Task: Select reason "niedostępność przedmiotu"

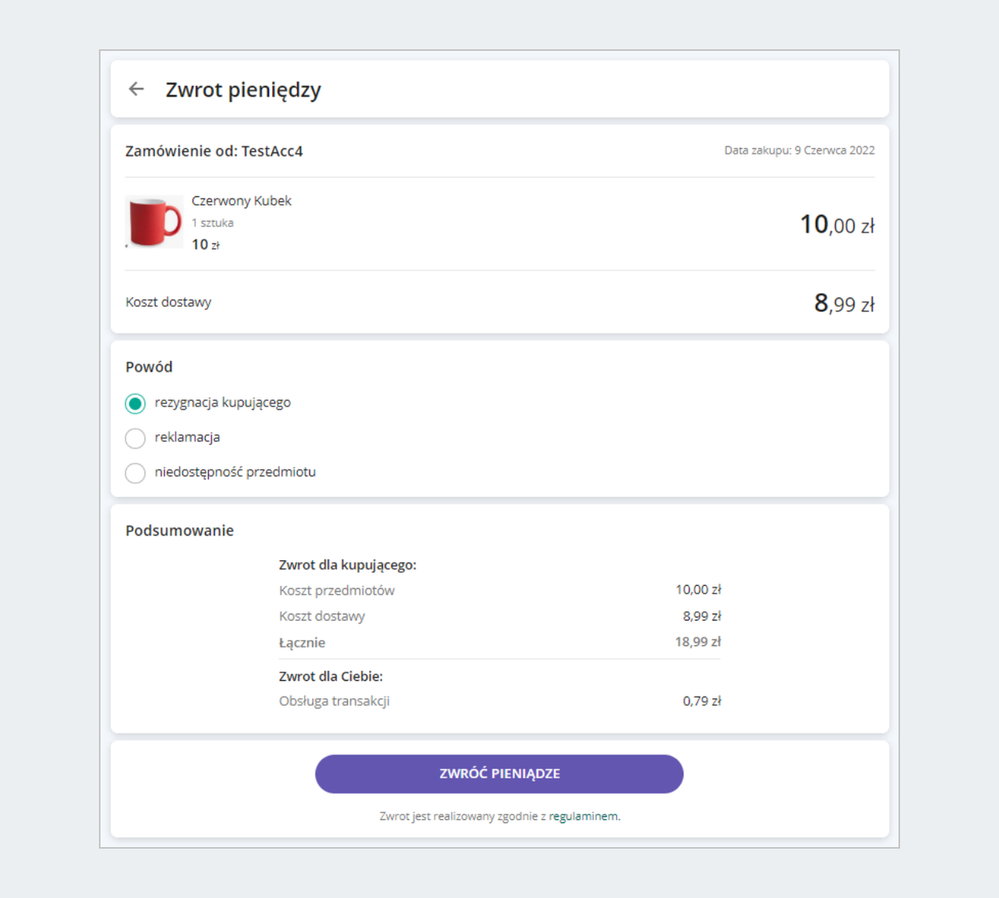Action: [135, 473]
